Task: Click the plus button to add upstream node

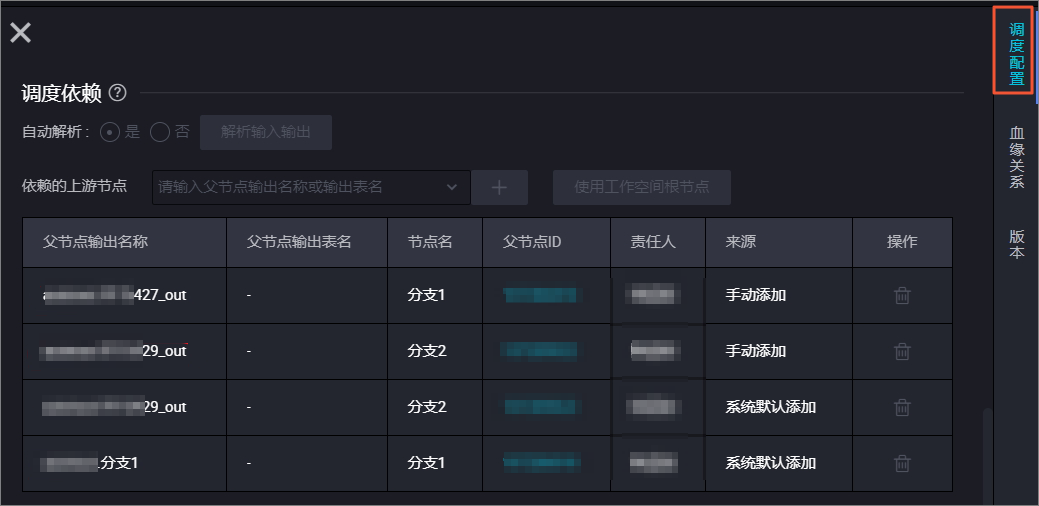Action: click(499, 187)
